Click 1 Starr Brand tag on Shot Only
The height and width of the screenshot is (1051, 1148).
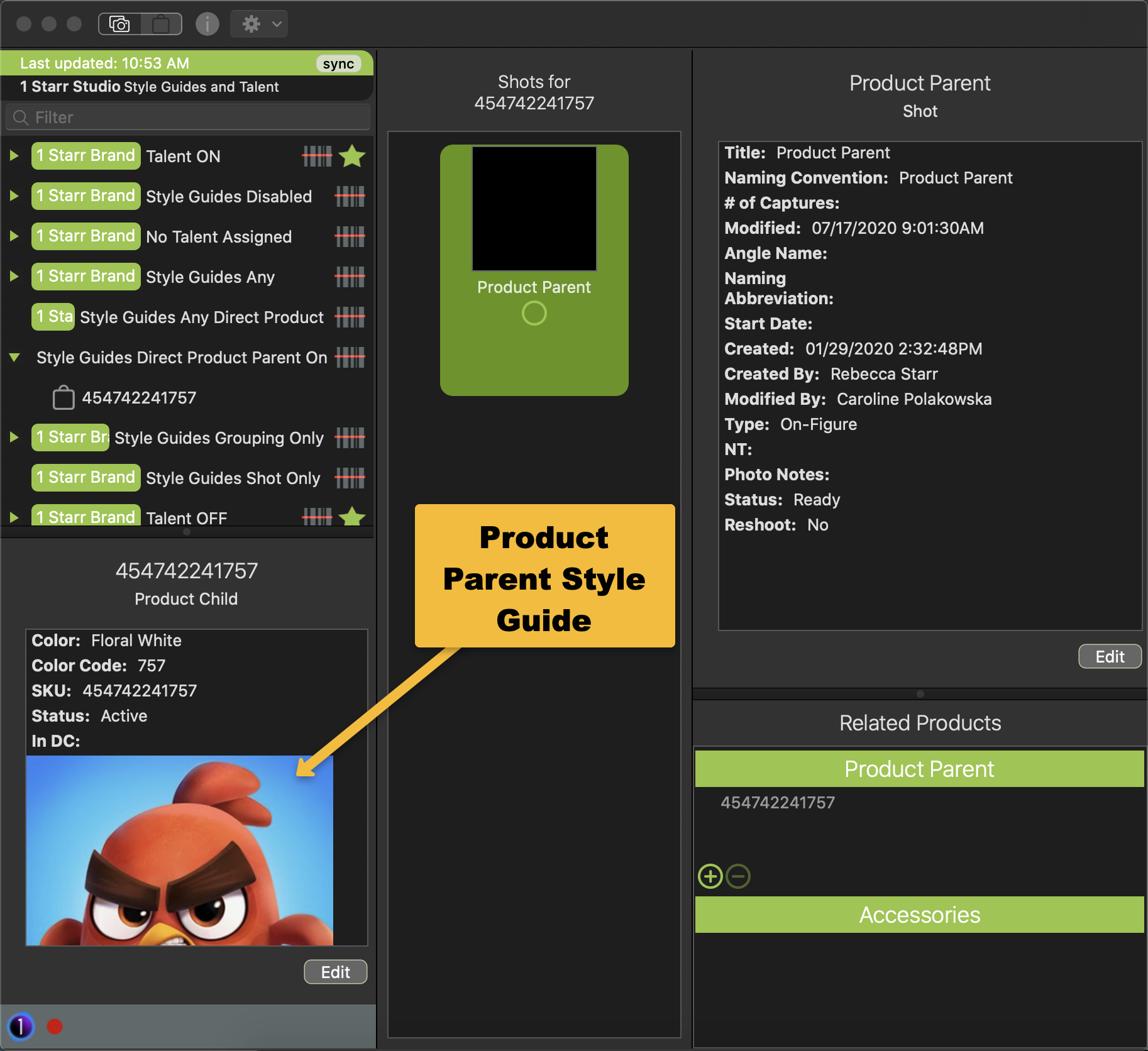tap(86, 478)
